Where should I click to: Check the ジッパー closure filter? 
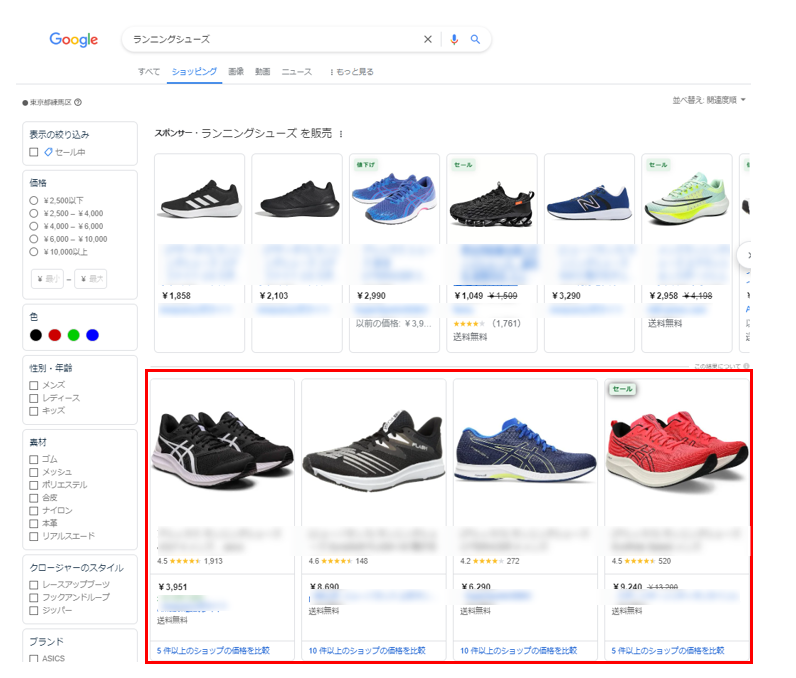point(34,611)
